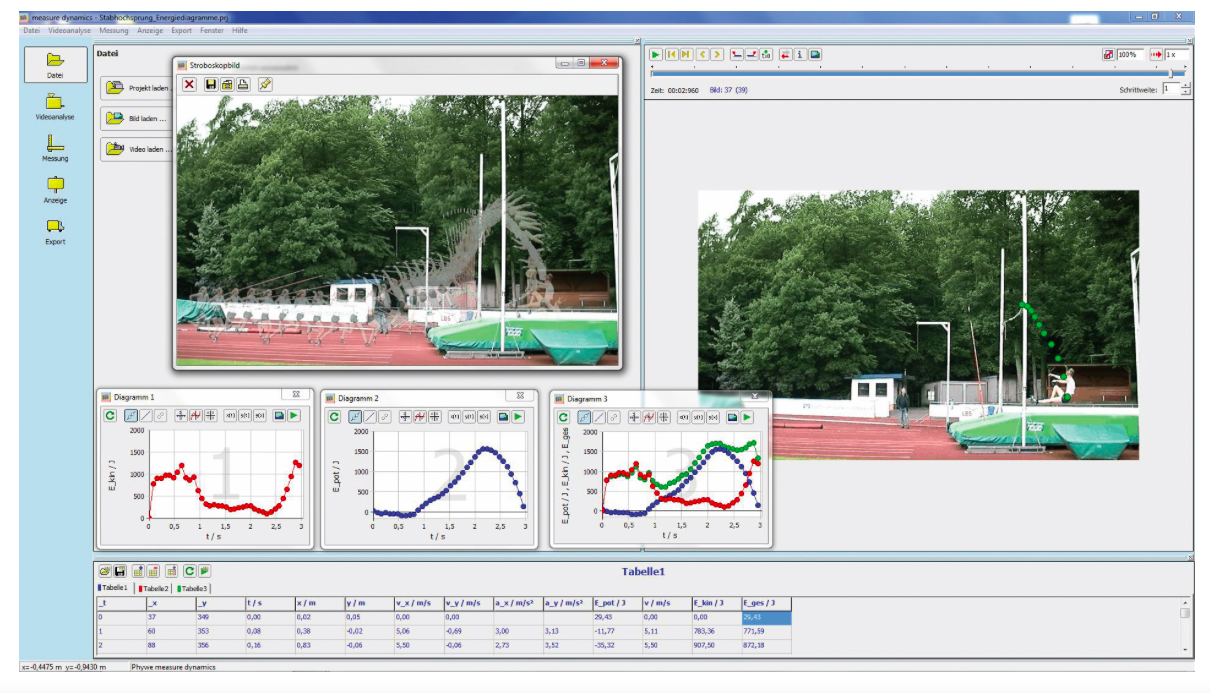1210x693 pixels.
Task: Click the playback speed 1 x field
Action: (1176, 55)
